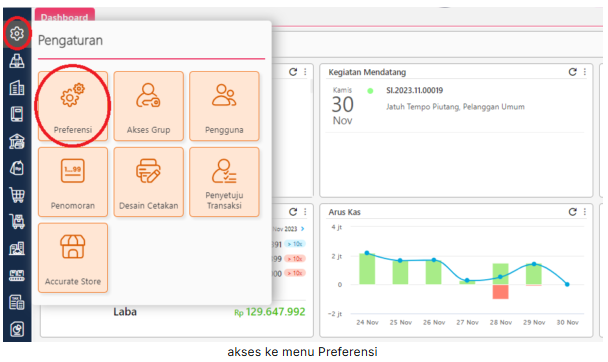Viewport: 608px width, 362px height.
Task: Open three-dot menu of the Laba widget
Action: click(x=305, y=212)
